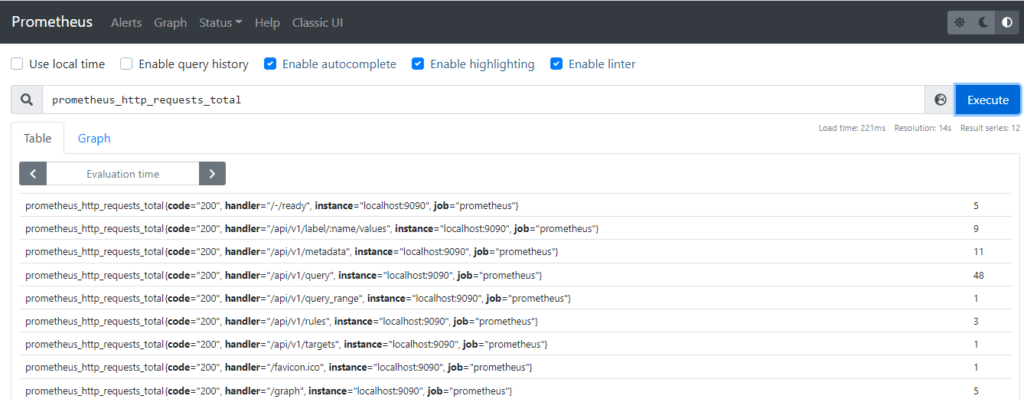1024x399 pixels.
Task: Click the "Resolution: 14s" text
Action: (x=922, y=128)
